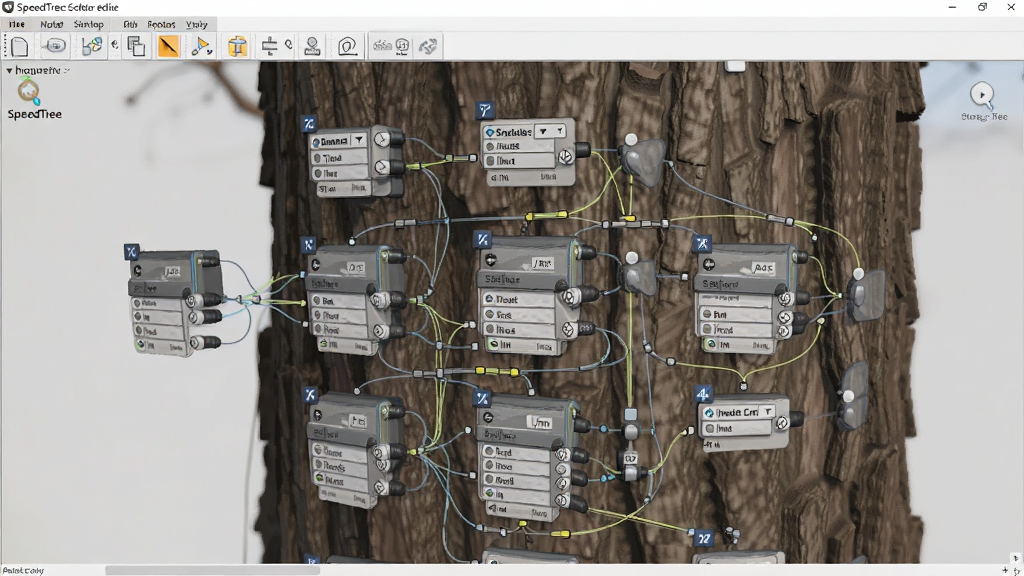This screenshot has height=576, width=1024.
Task: Toggle the 'Tmd' row checkbox in the top-left node
Action: click(317, 158)
